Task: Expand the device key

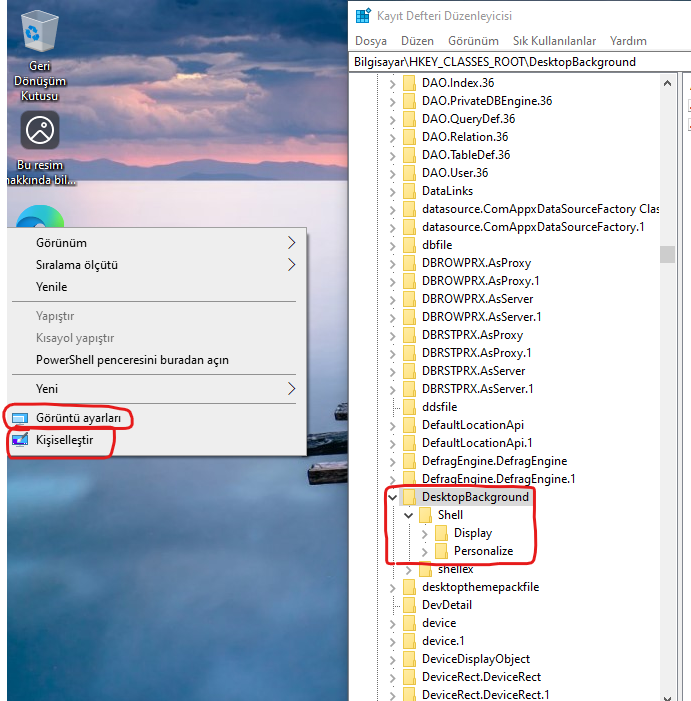Action: pos(392,624)
